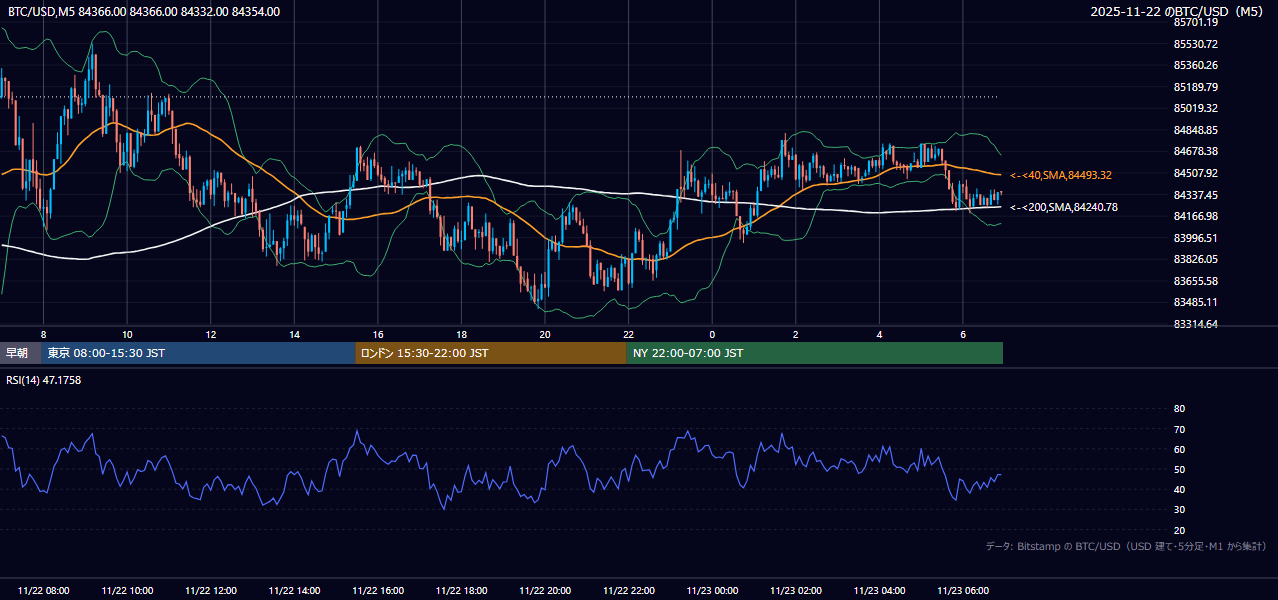This screenshot has width=1278, height=600.
Task: Click the 11/22 18:00 time axis label
Action: 461,591
